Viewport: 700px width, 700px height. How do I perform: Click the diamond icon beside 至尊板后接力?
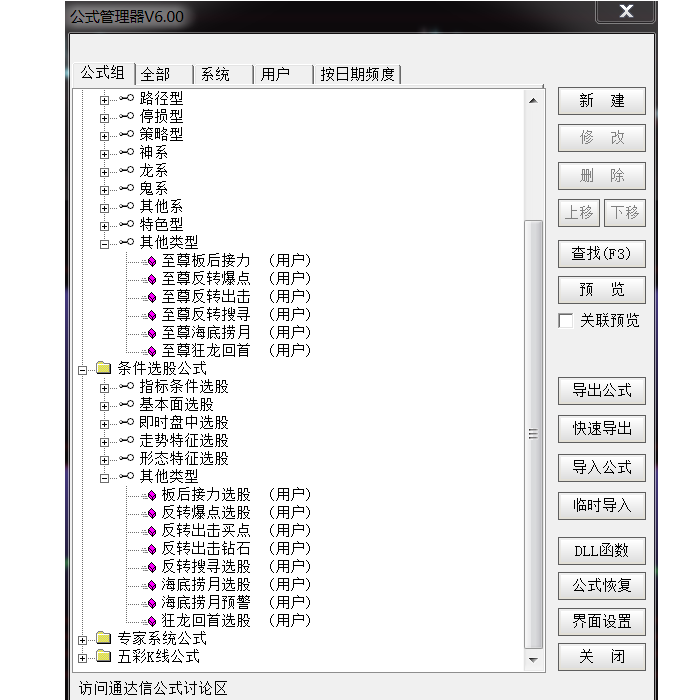152,261
